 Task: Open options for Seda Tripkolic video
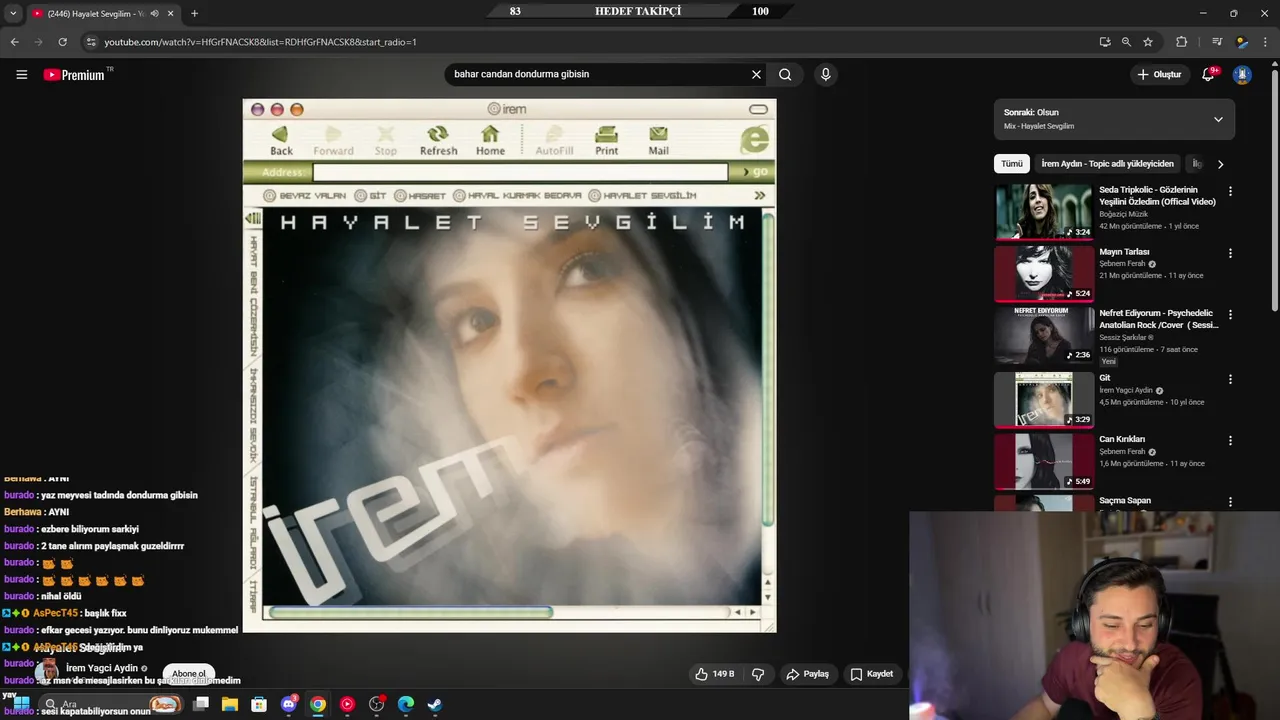pyautogui.click(x=1230, y=191)
